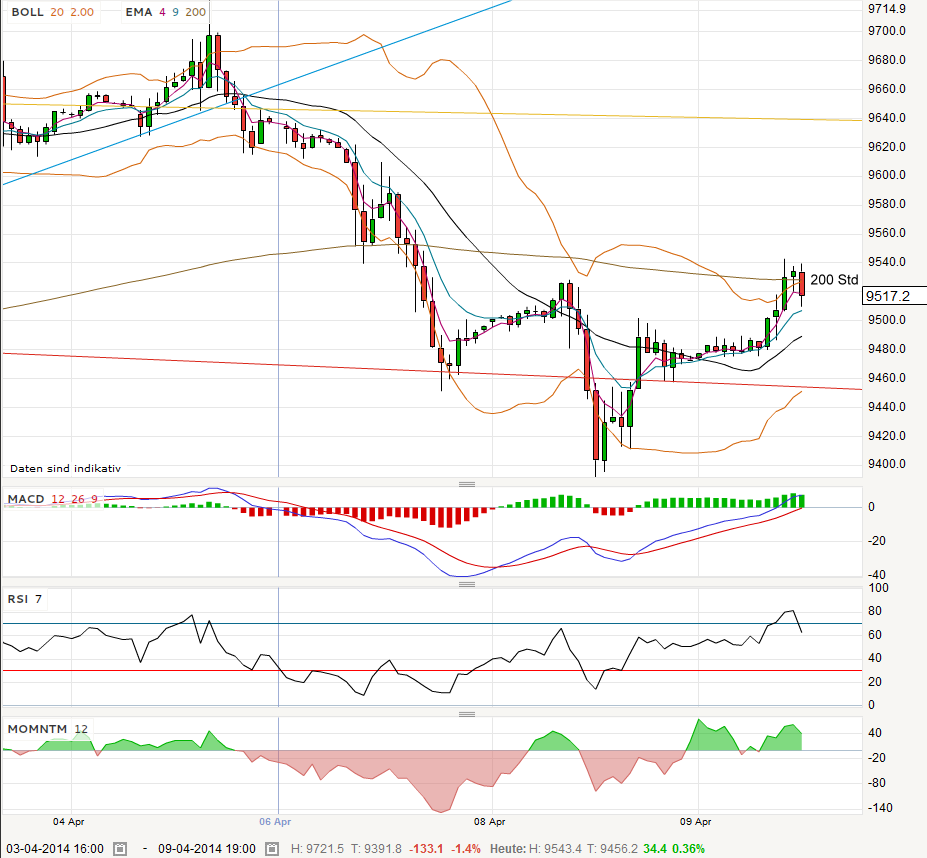927x858 pixels.
Task: Click the '04 Apr' time axis label
Action: point(69,821)
